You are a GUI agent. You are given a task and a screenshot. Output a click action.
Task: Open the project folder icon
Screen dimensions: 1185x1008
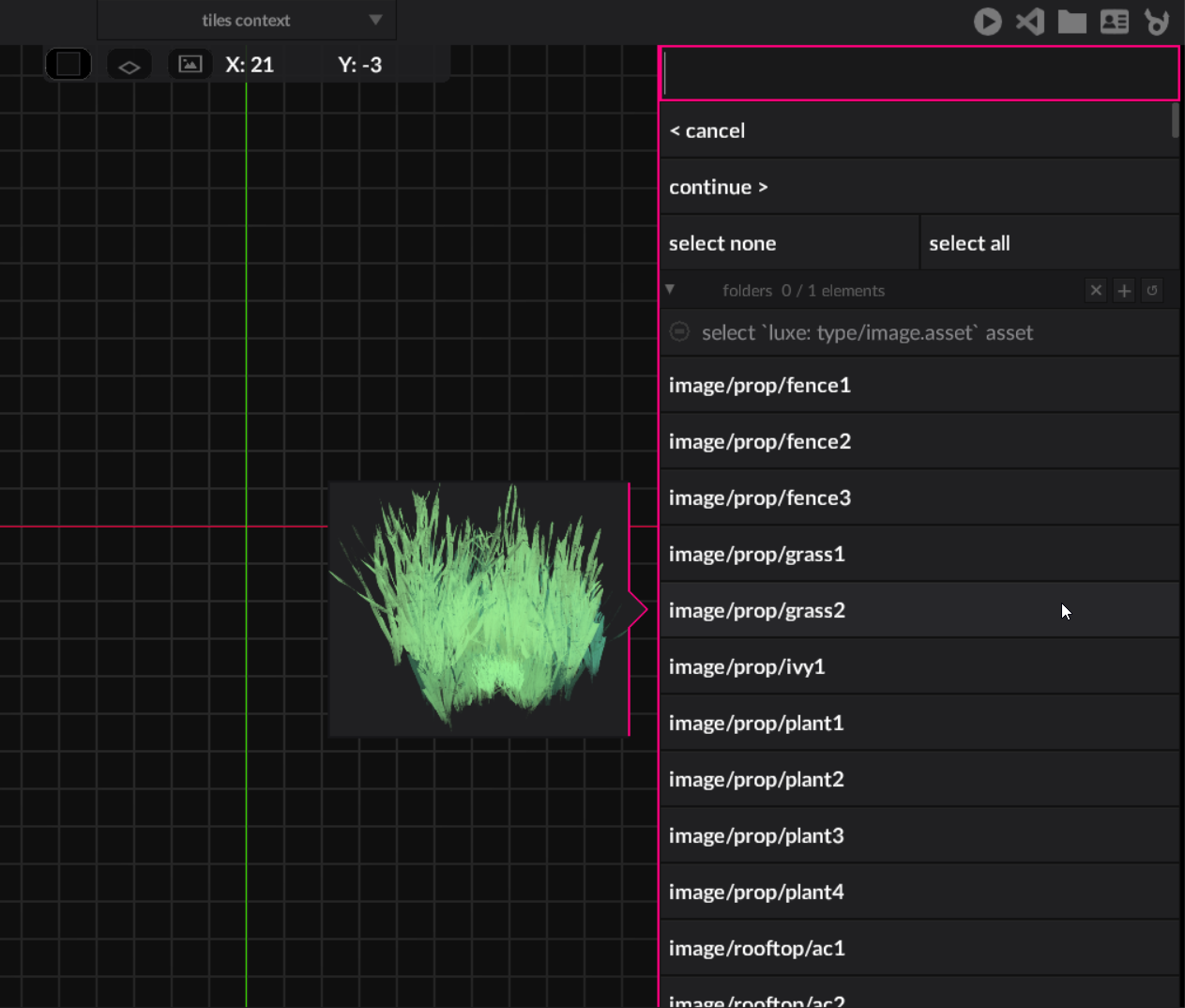[1071, 22]
